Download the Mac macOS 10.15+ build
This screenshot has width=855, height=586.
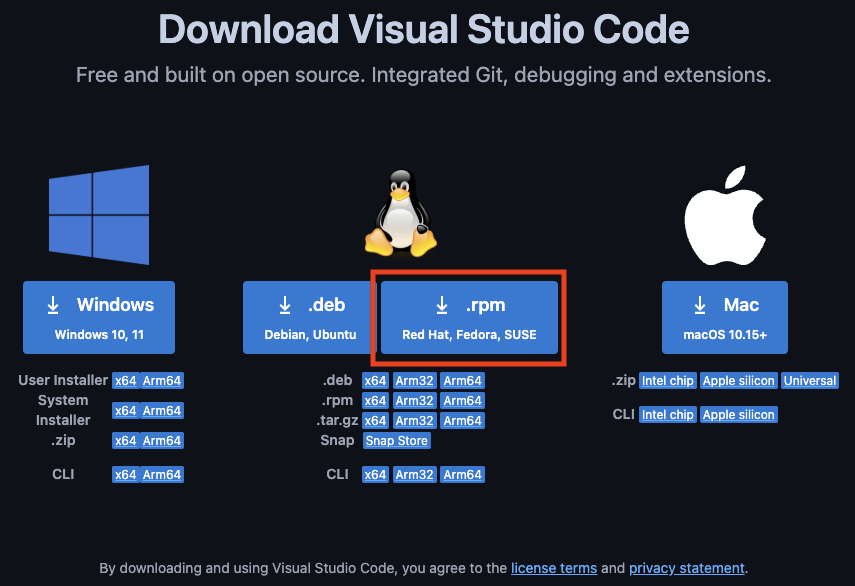tap(724, 317)
